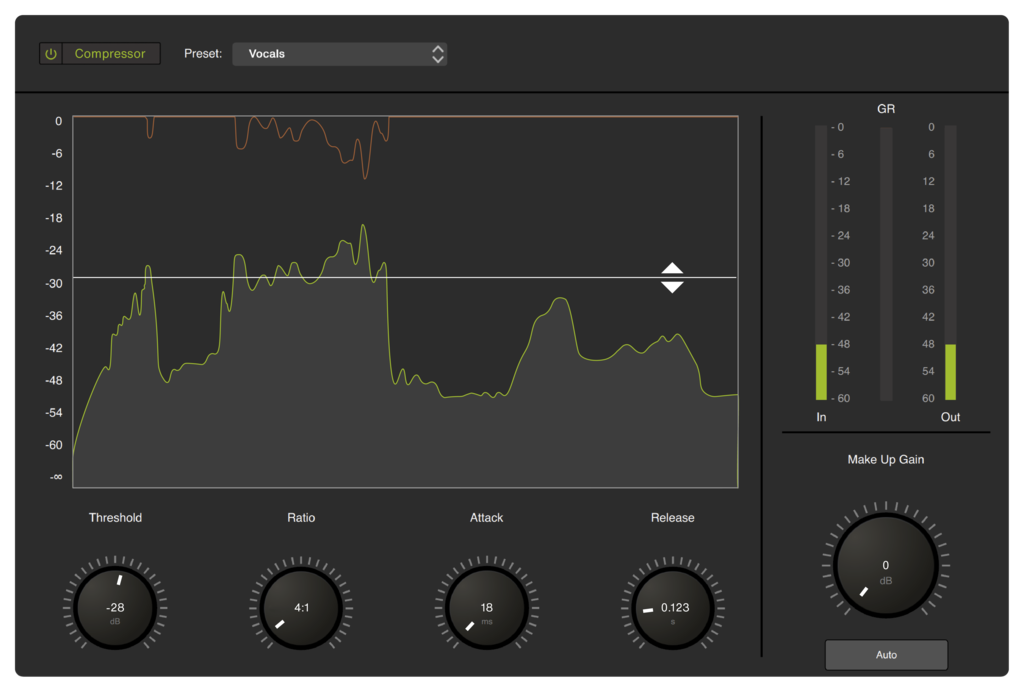1024x692 pixels.
Task: Click the Ratio label
Action: click(x=301, y=518)
